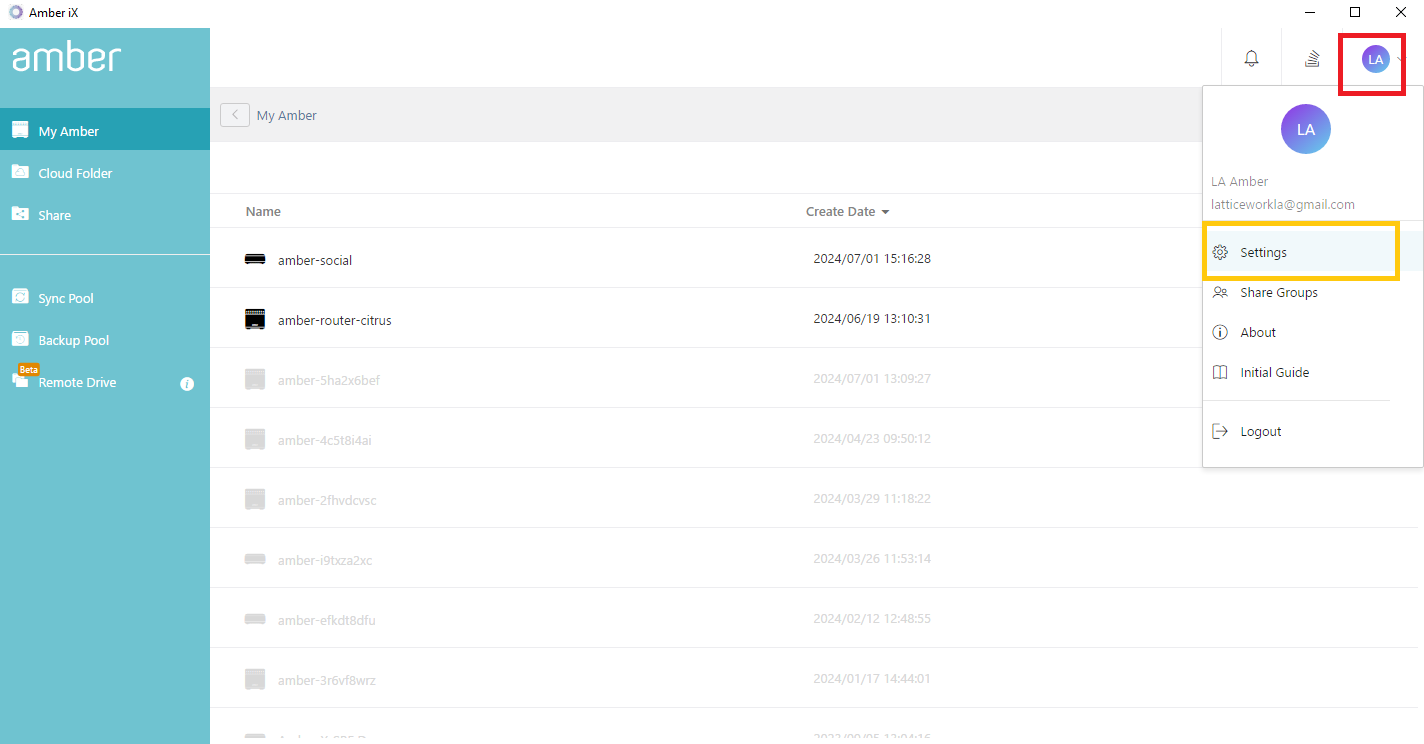Click the amber-router-citrus device icon

(x=255, y=319)
